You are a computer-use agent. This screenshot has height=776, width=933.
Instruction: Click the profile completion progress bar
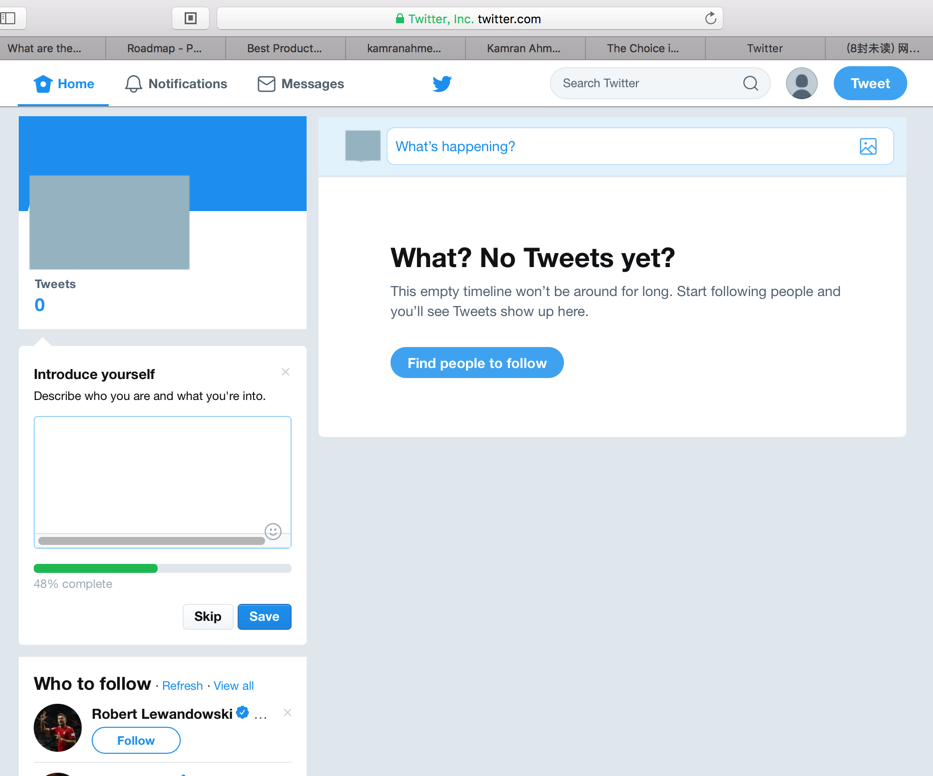tap(162, 568)
